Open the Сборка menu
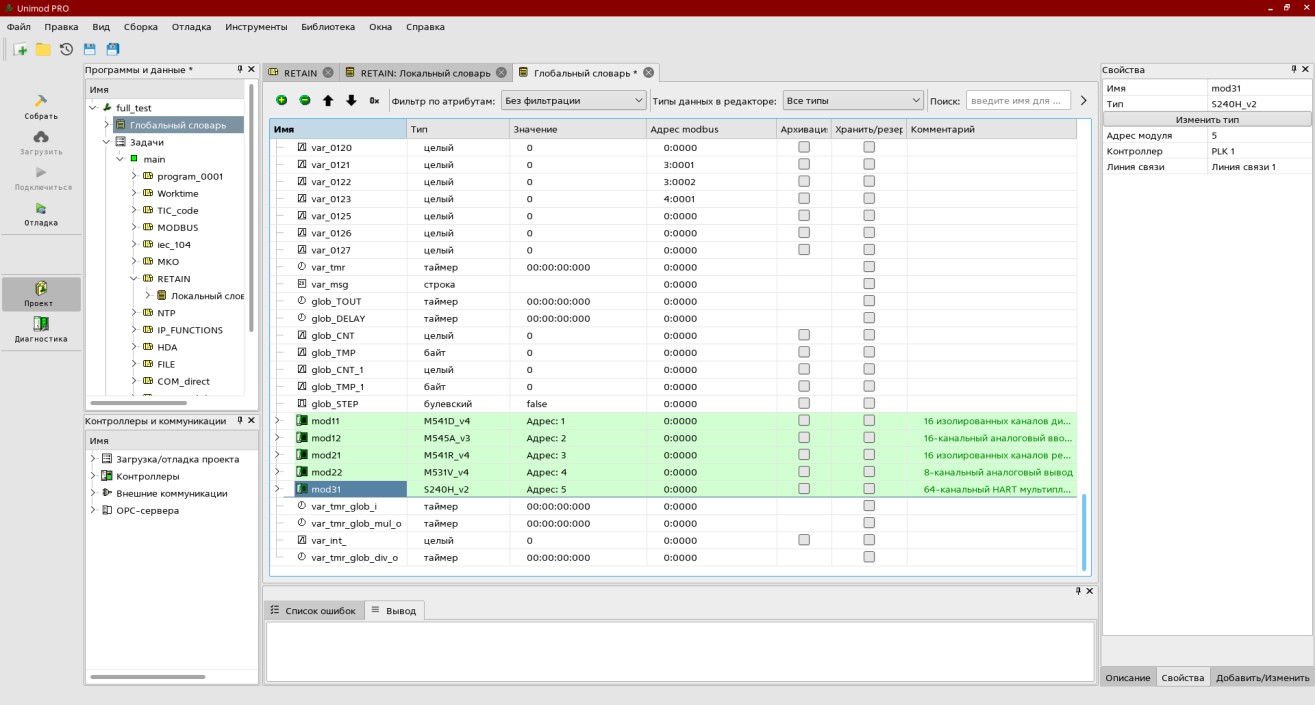 [141, 26]
